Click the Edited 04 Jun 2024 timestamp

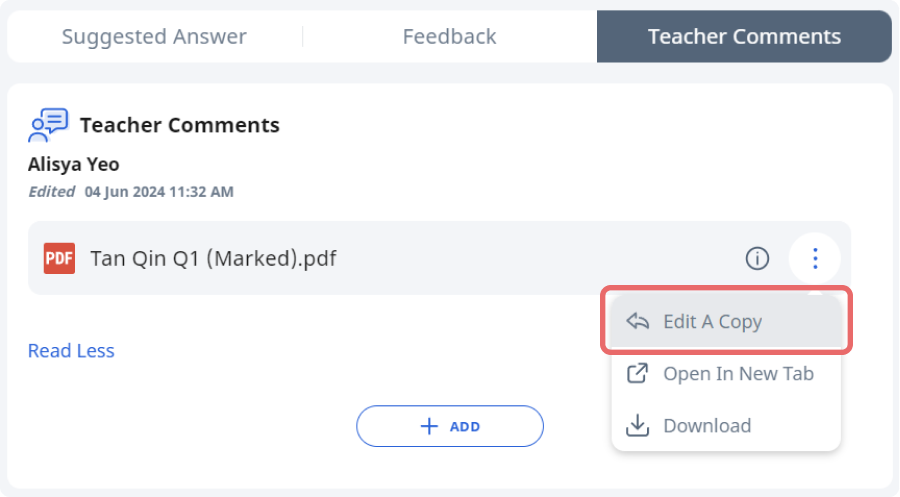131,192
